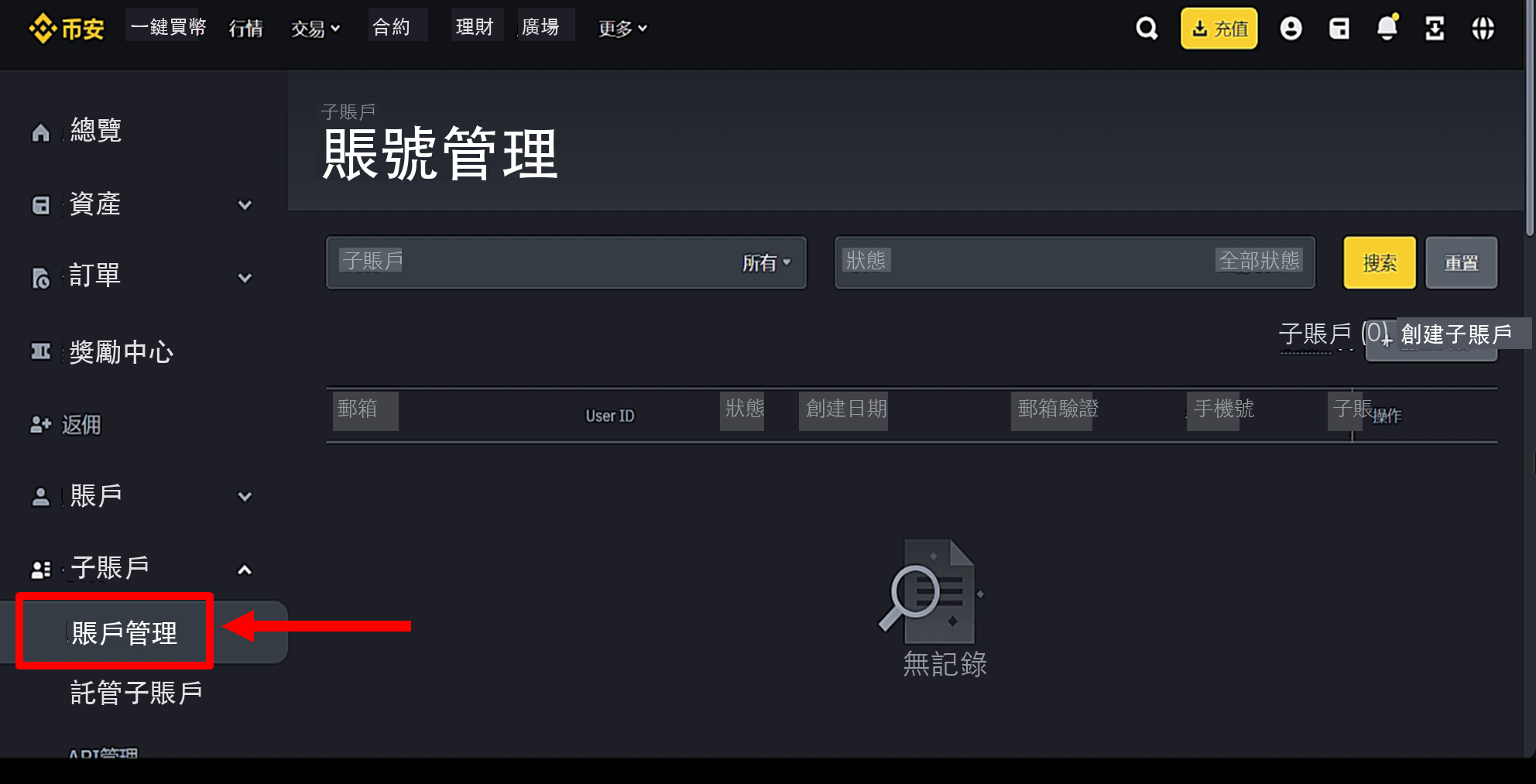Click the 操作 column header
This screenshot has height=784, width=1536.
pyautogui.click(x=1387, y=416)
